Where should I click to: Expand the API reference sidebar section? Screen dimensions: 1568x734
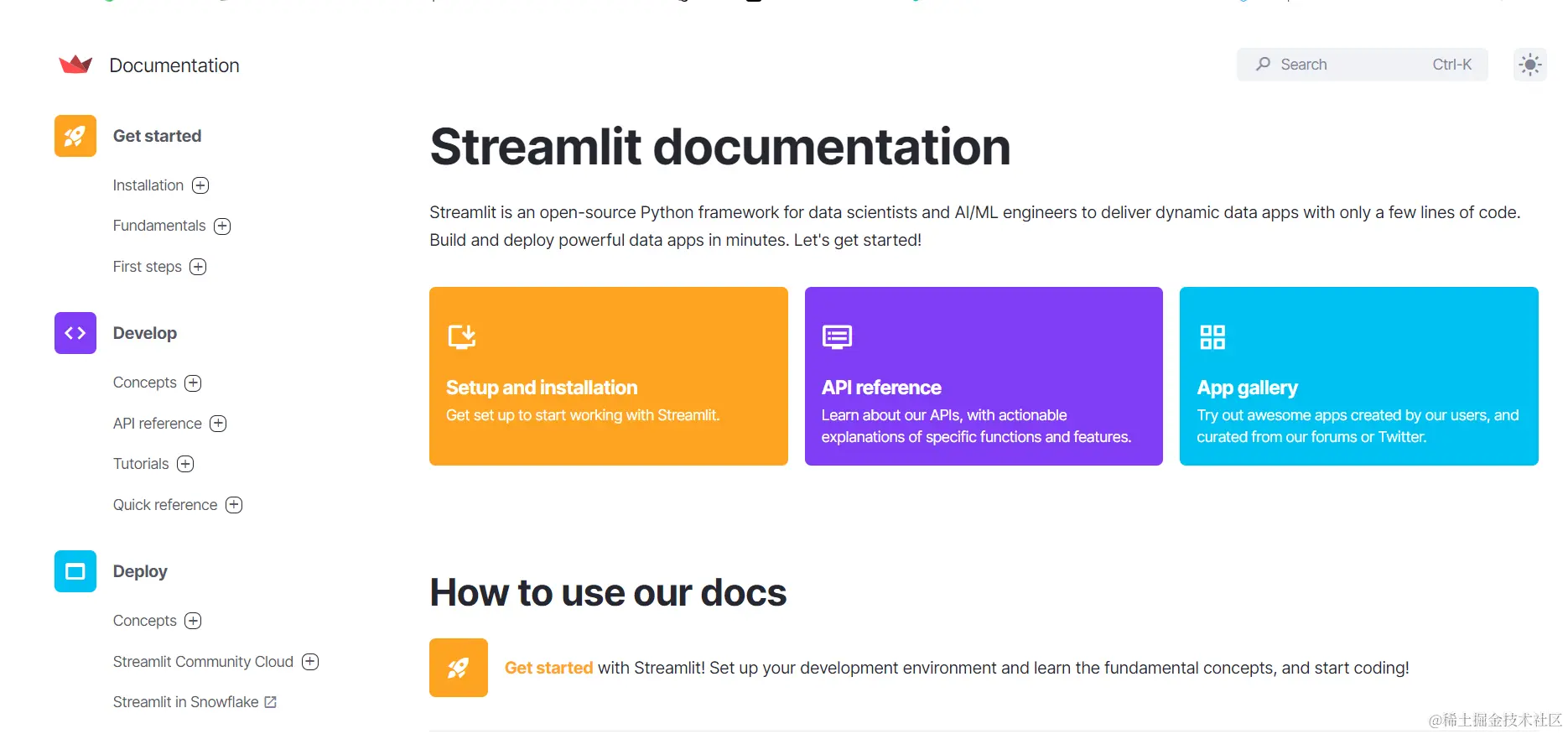(x=218, y=424)
